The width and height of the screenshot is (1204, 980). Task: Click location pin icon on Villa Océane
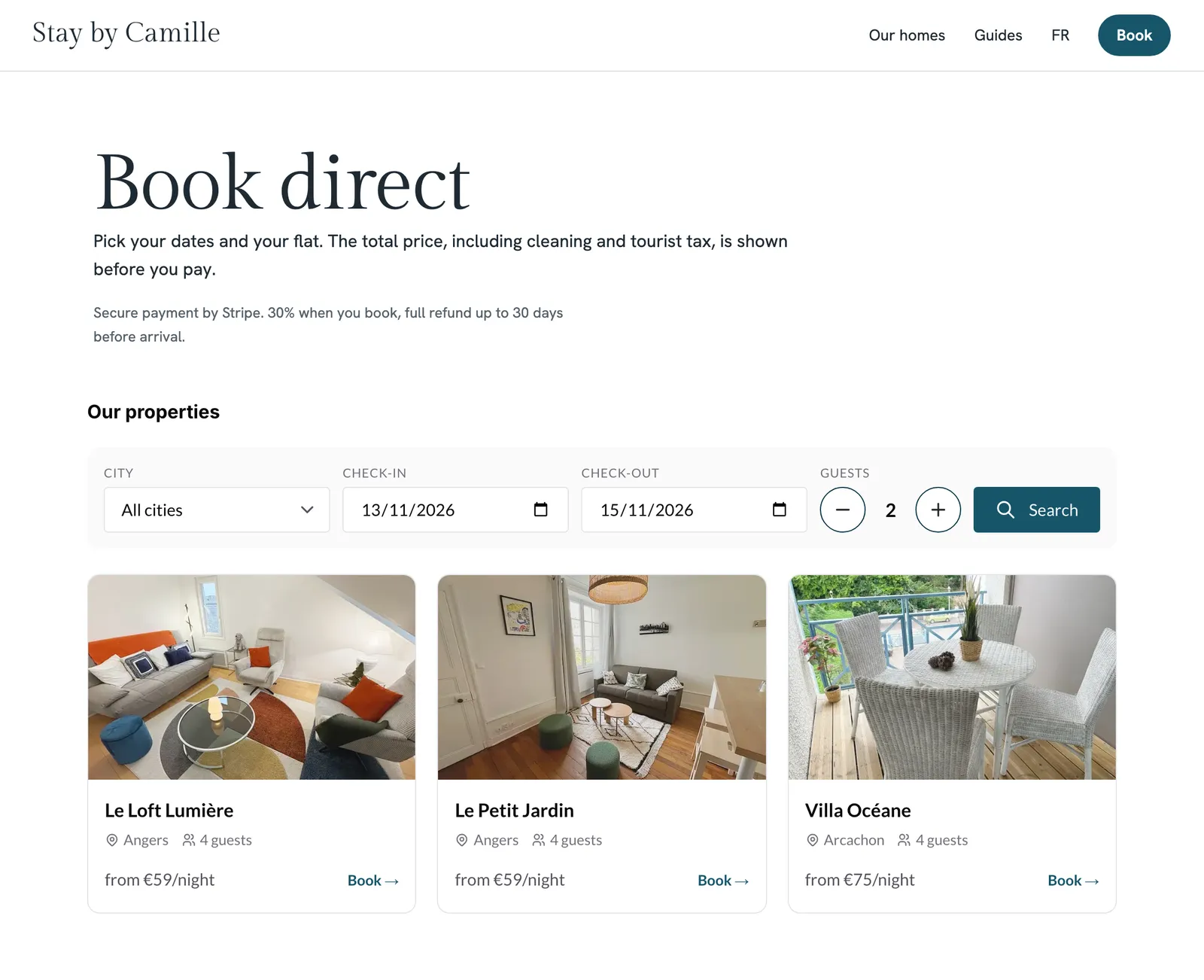click(x=813, y=840)
